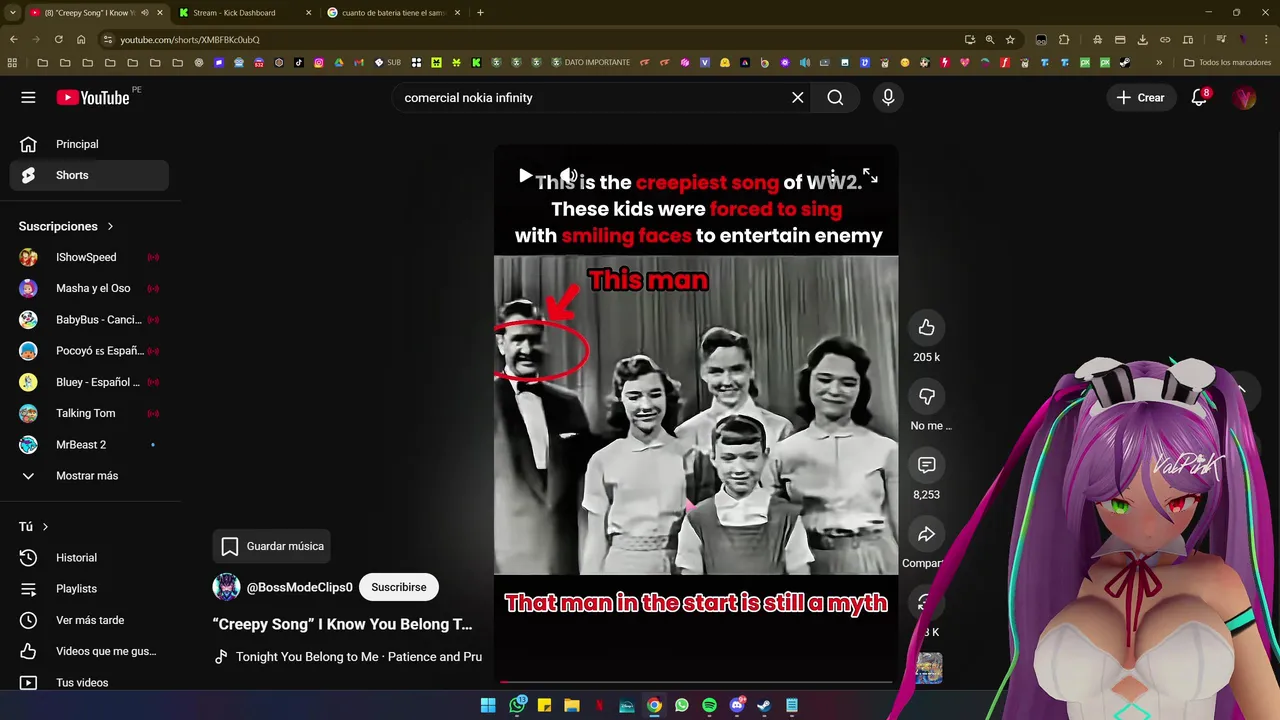
Task: Open the BabyBus subscription channel
Action: [x=90, y=319]
